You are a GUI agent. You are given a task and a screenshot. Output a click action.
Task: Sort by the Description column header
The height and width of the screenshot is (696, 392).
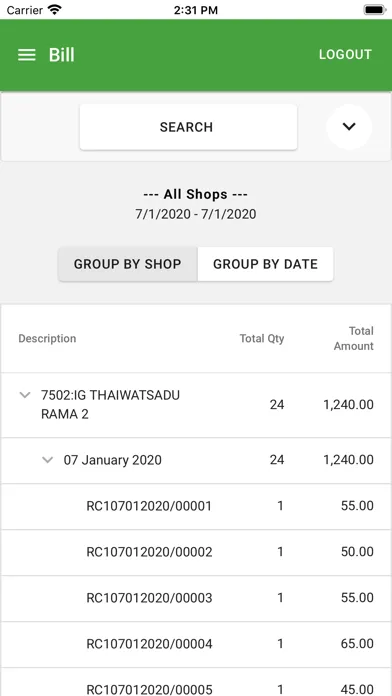coord(47,339)
